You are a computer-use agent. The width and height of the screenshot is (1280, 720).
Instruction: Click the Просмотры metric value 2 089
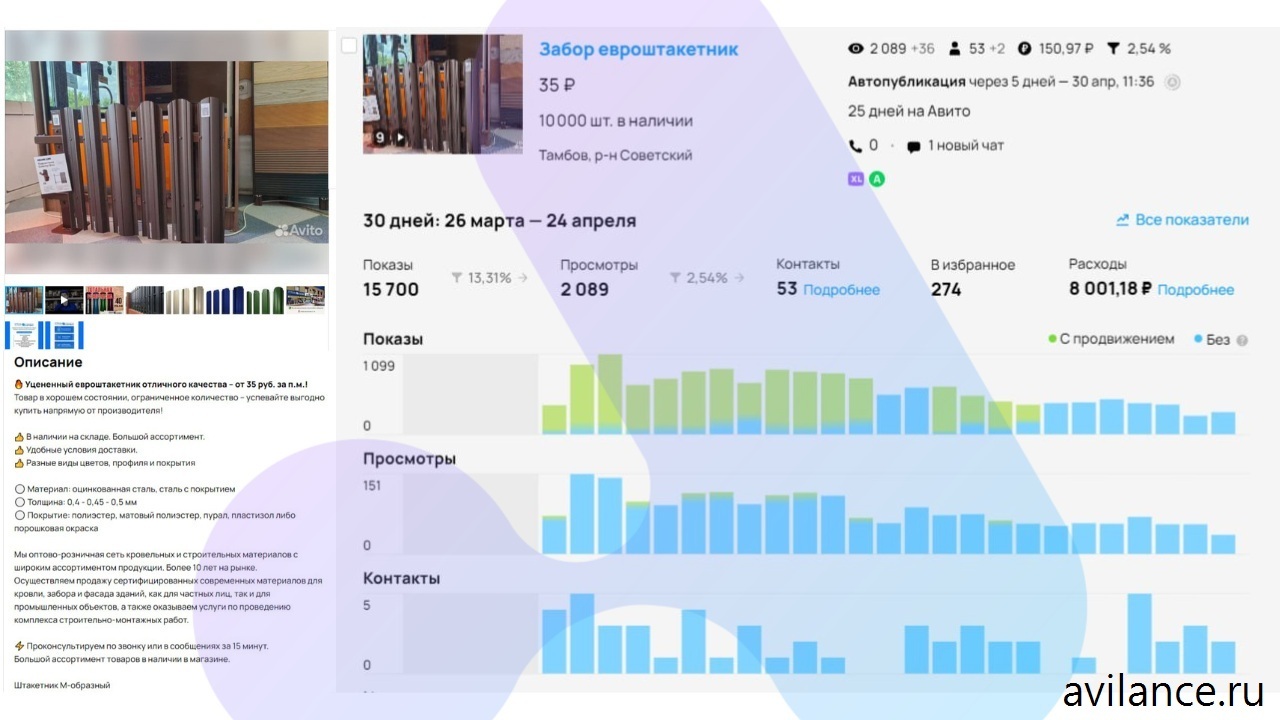584,290
